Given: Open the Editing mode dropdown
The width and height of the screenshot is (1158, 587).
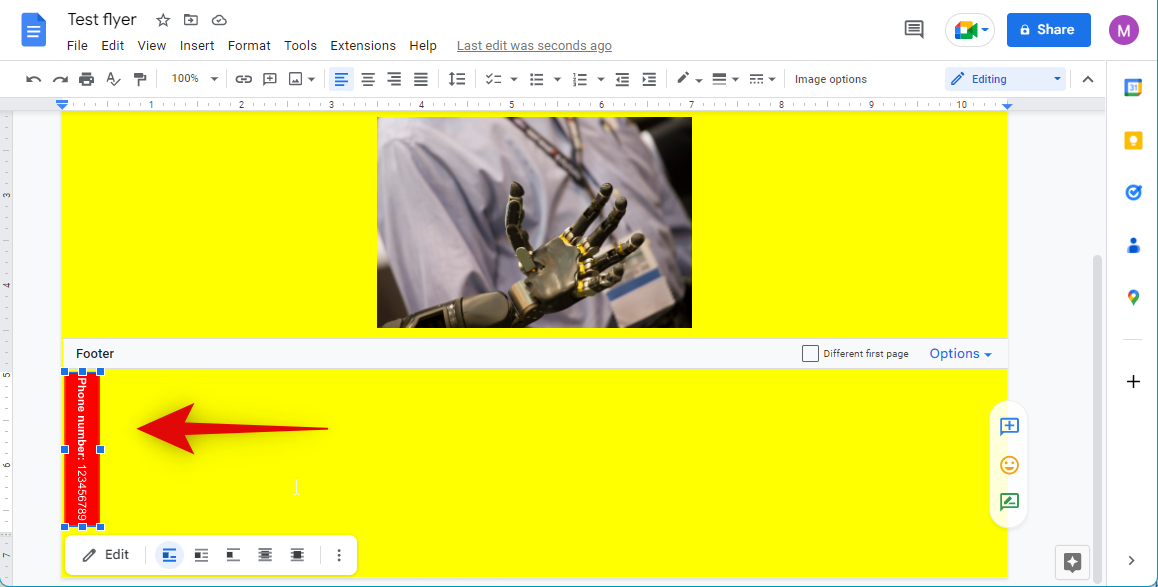Looking at the screenshot, I should point(1004,79).
